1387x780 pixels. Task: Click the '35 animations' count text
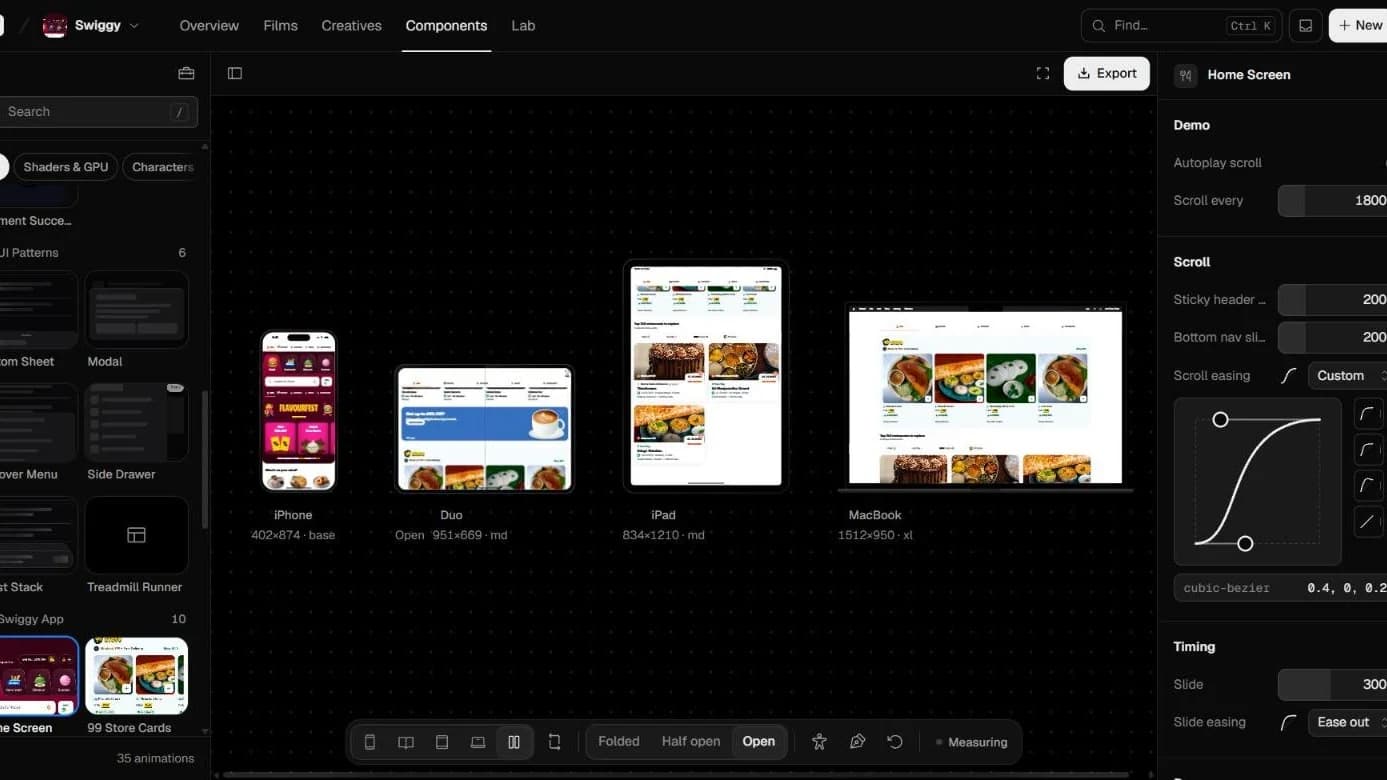[156, 758]
